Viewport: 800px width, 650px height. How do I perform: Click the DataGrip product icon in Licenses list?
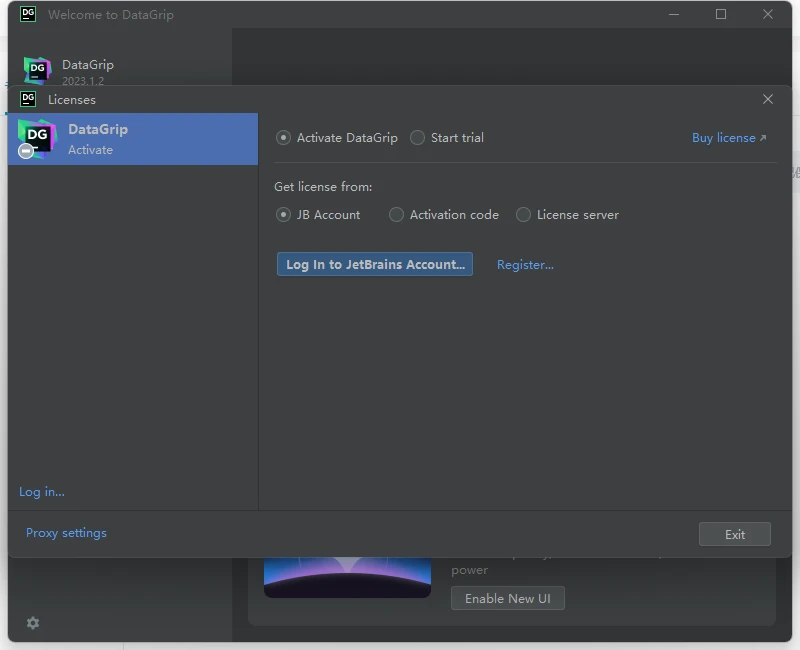point(36,139)
